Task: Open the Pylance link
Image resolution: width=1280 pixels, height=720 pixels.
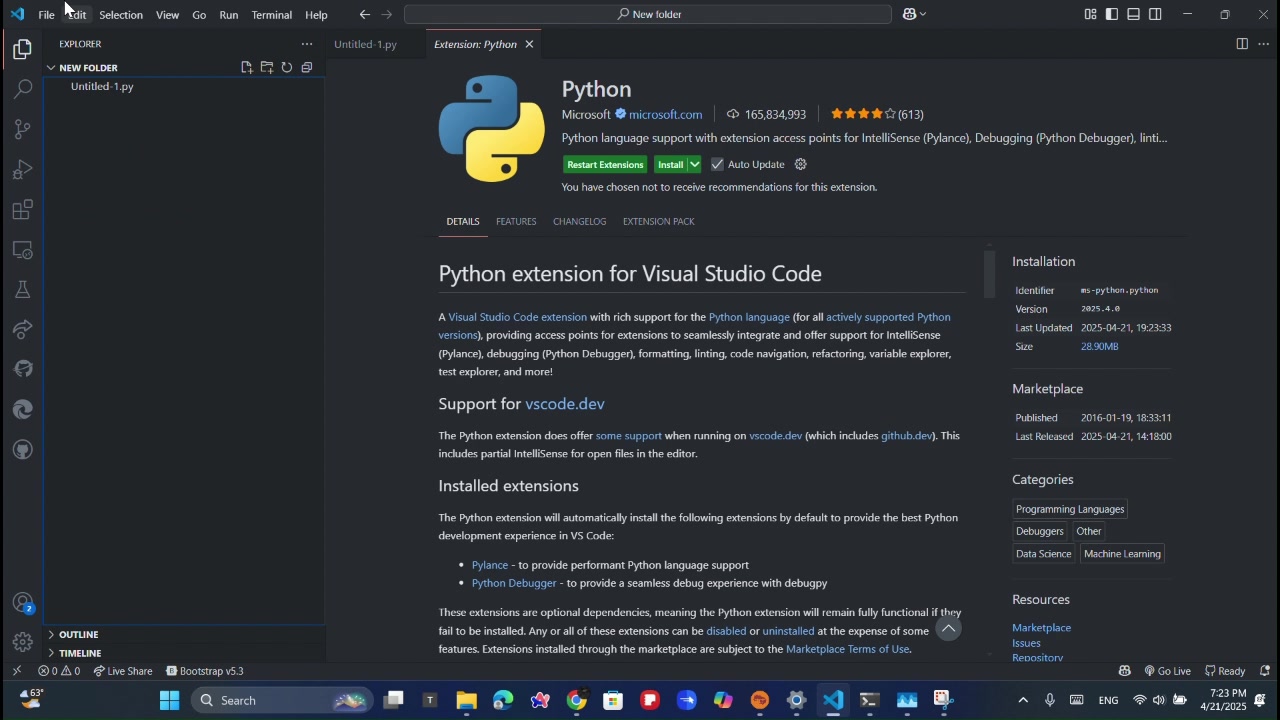Action: point(490,565)
